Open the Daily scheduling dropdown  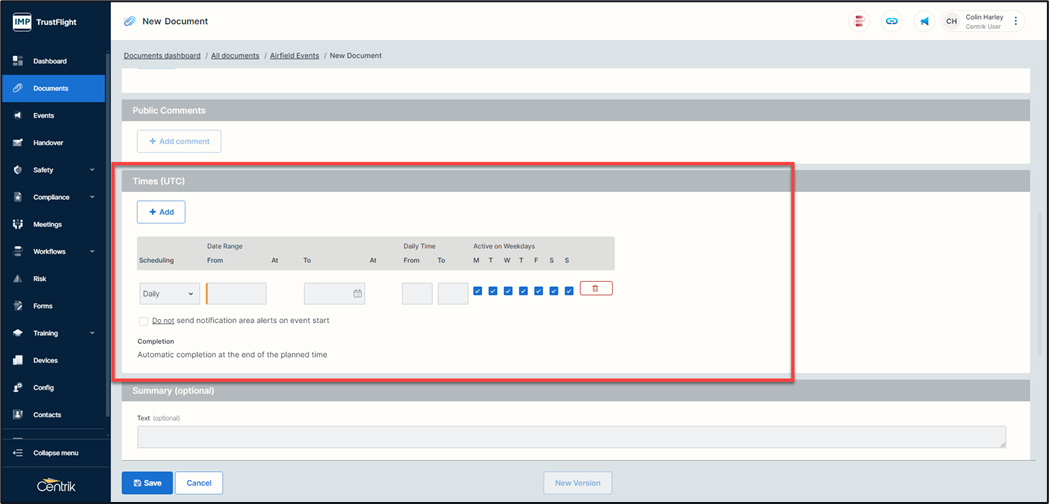click(x=168, y=294)
